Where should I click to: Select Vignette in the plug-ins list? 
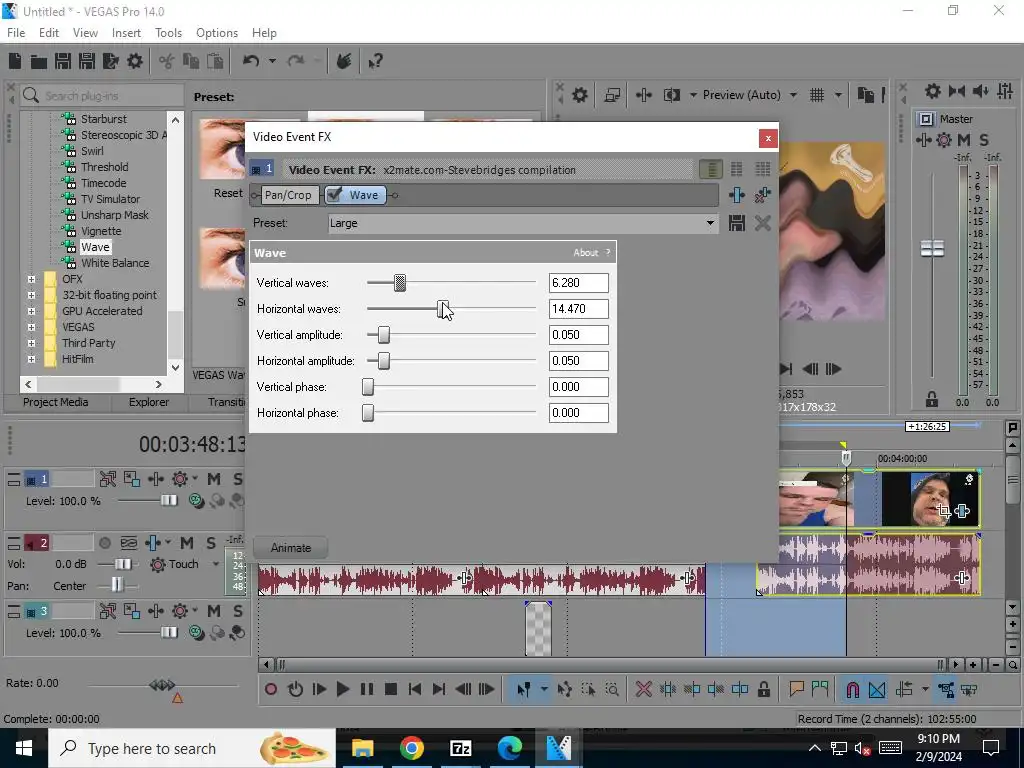(x=101, y=231)
